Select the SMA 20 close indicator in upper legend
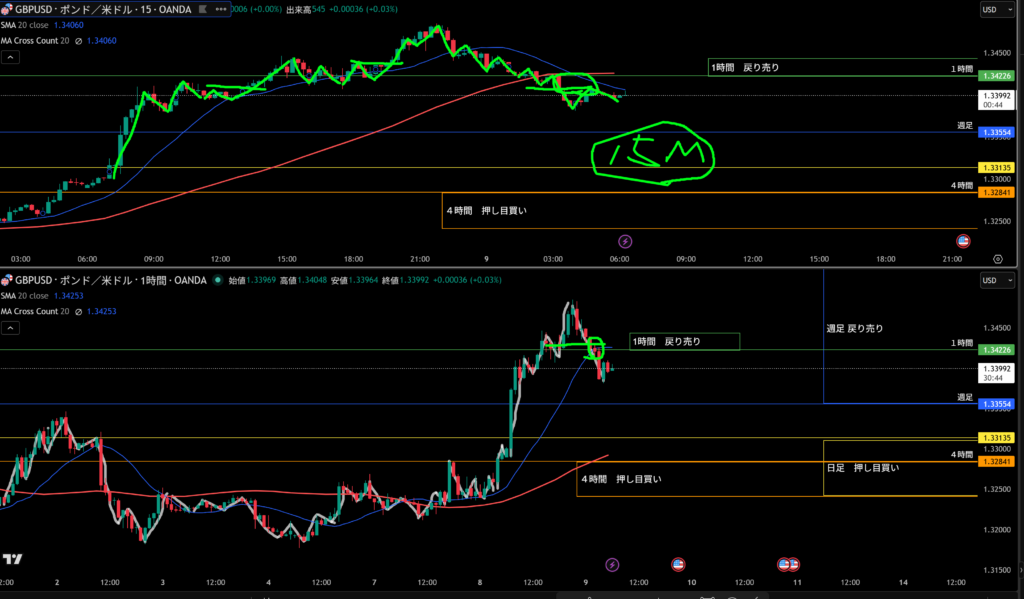 point(26,27)
